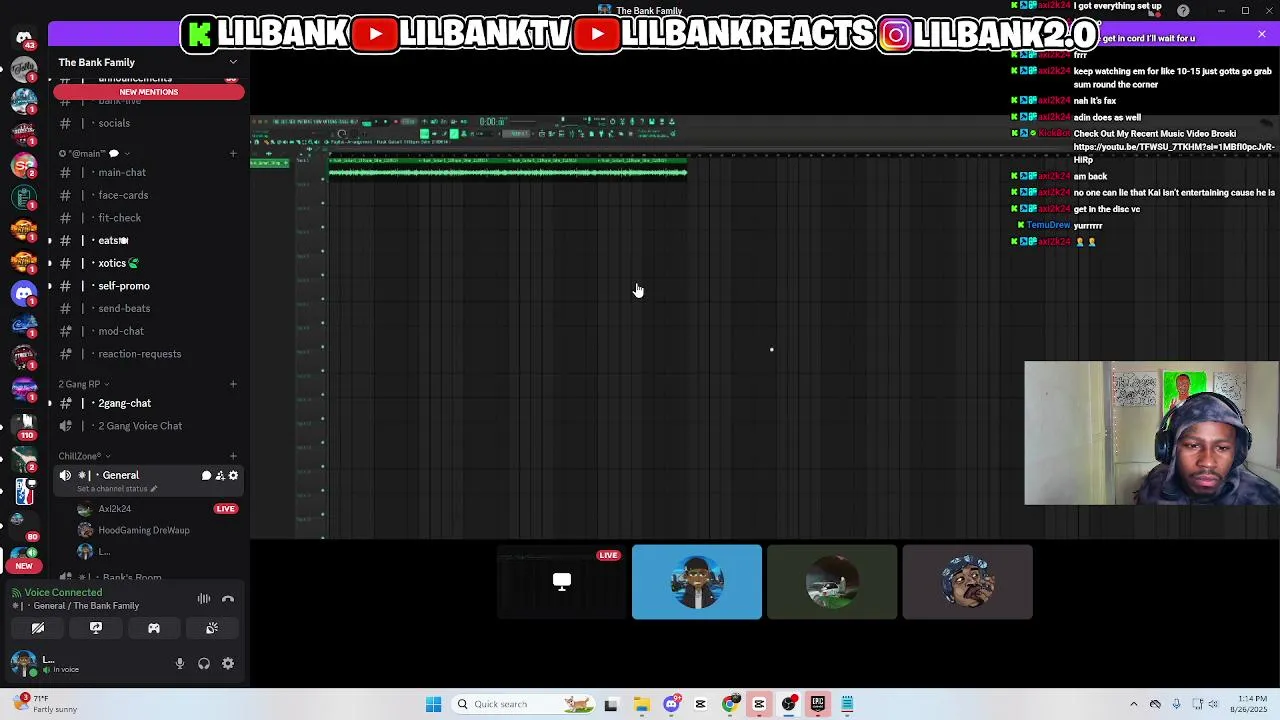This screenshot has height=720, width=1280.
Task: Turn on camera in voice panel
Action: pos(38,628)
